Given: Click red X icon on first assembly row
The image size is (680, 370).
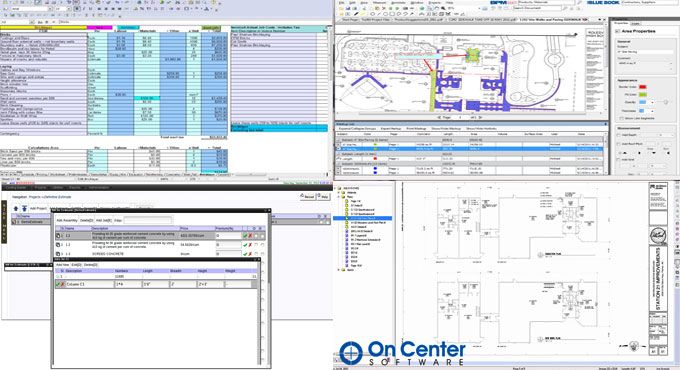Looking at the screenshot, I should click(250, 236).
